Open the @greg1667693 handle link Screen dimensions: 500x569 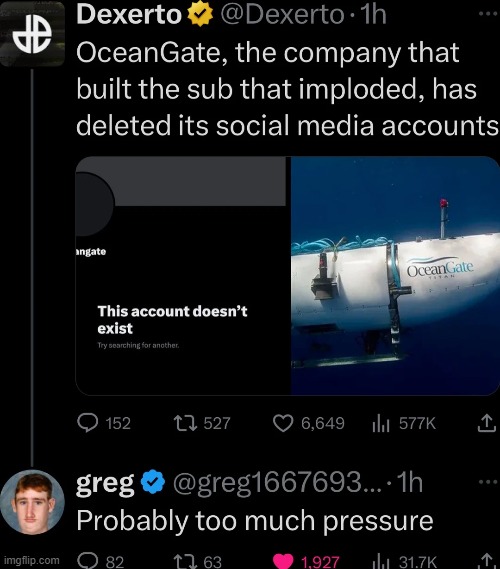(x=277, y=482)
